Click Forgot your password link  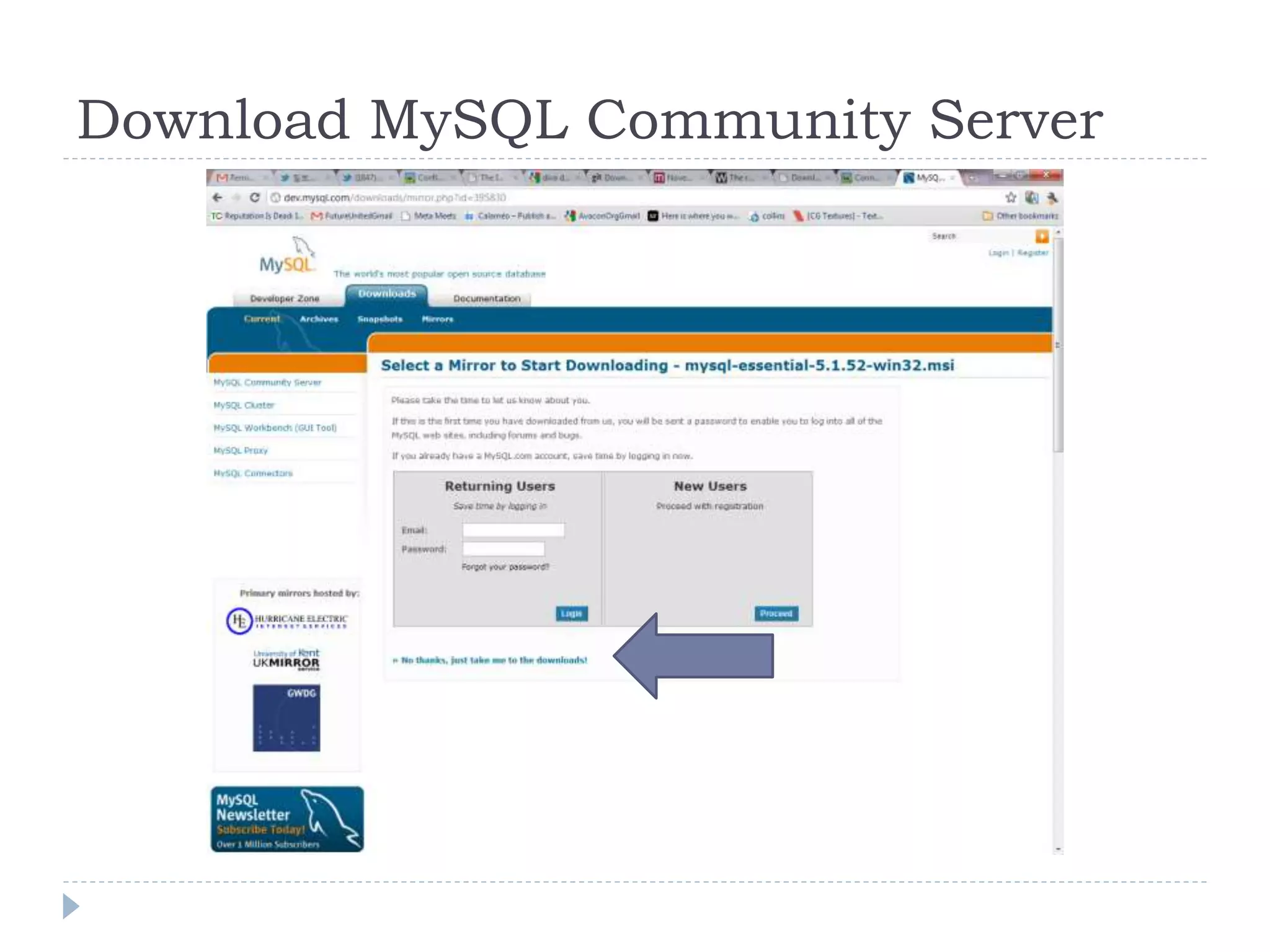click(505, 566)
